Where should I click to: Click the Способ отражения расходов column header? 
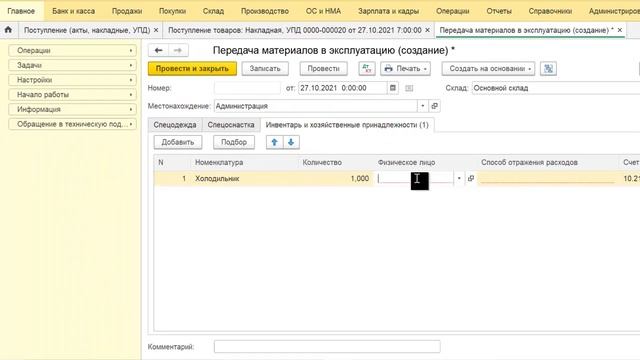(529, 162)
